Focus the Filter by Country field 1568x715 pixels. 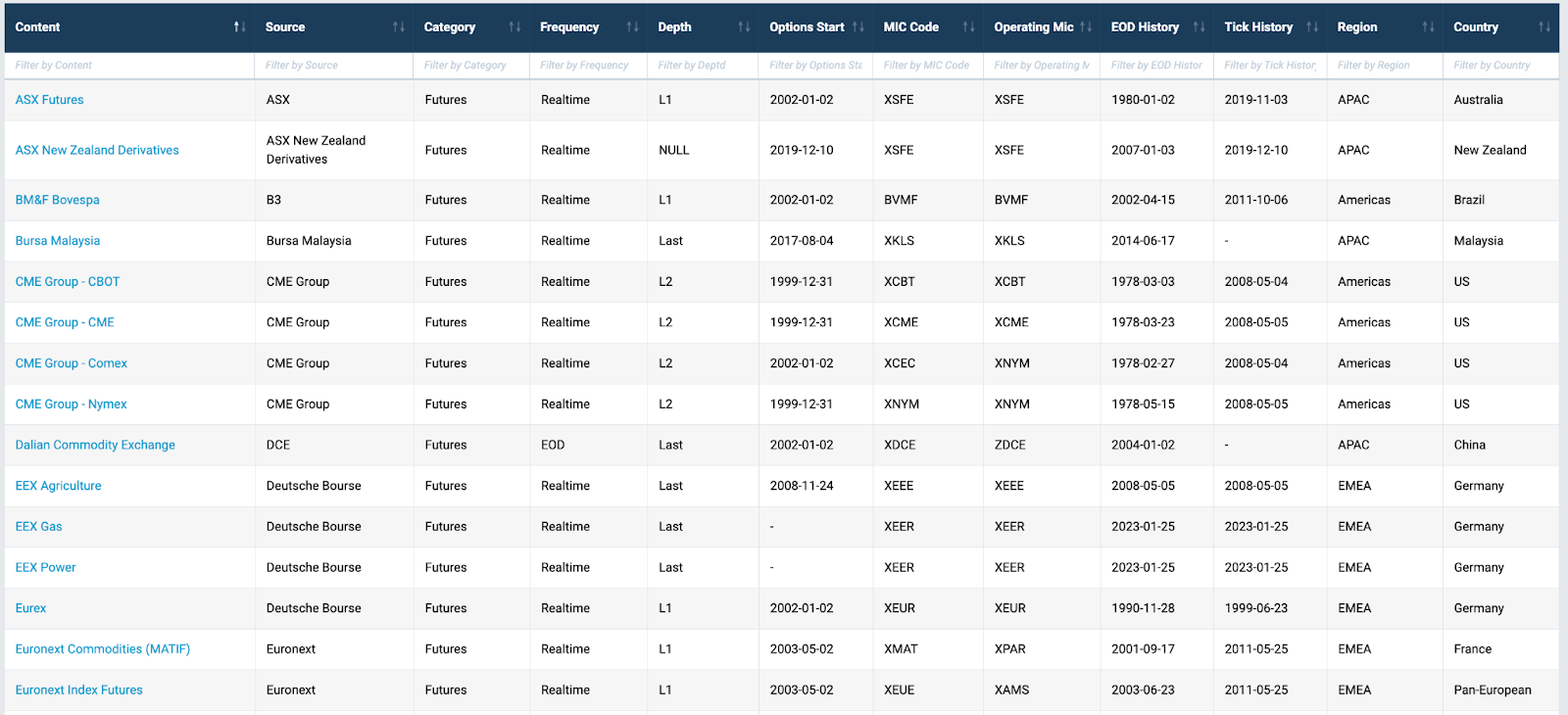[1500, 66]
